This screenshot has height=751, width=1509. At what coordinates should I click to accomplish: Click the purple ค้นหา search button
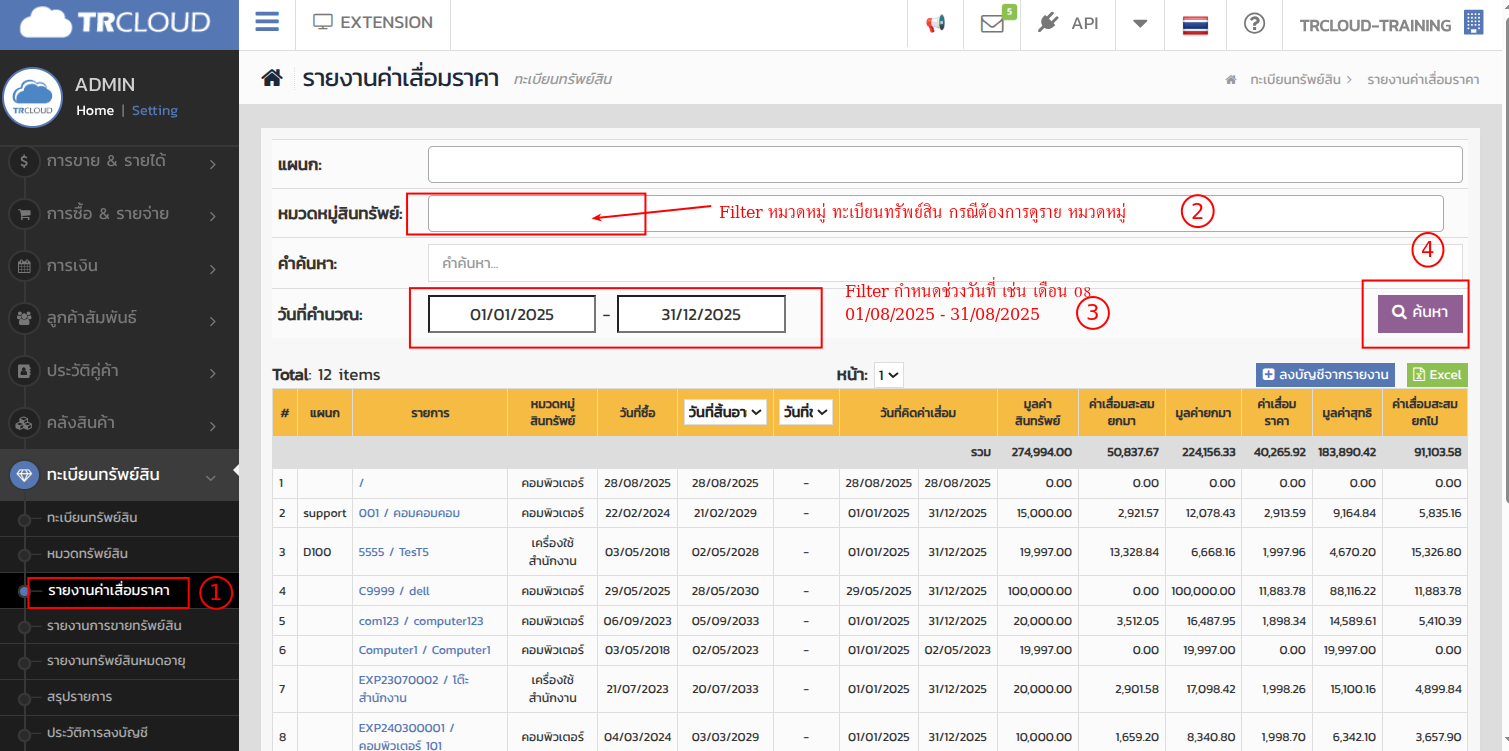coord(1420,313)
